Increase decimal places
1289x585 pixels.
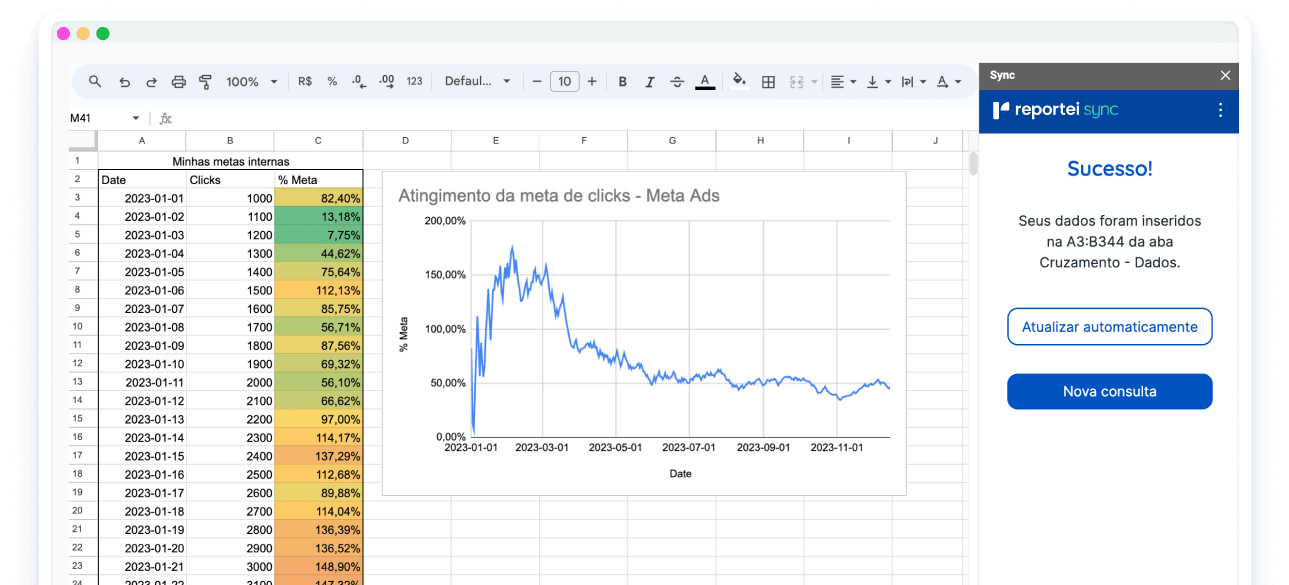tap(387, 82)
